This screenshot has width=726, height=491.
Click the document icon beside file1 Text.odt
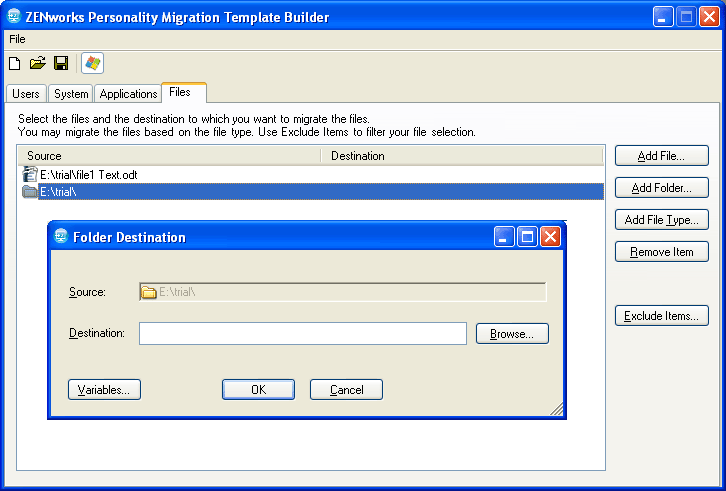click(x=30, y=174)
